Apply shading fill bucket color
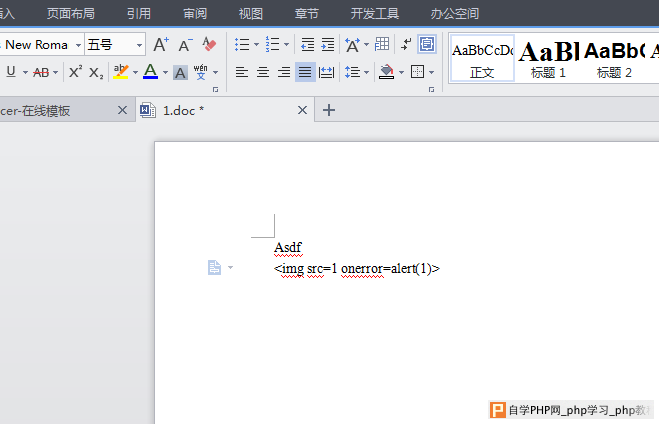 pos(386,72)
